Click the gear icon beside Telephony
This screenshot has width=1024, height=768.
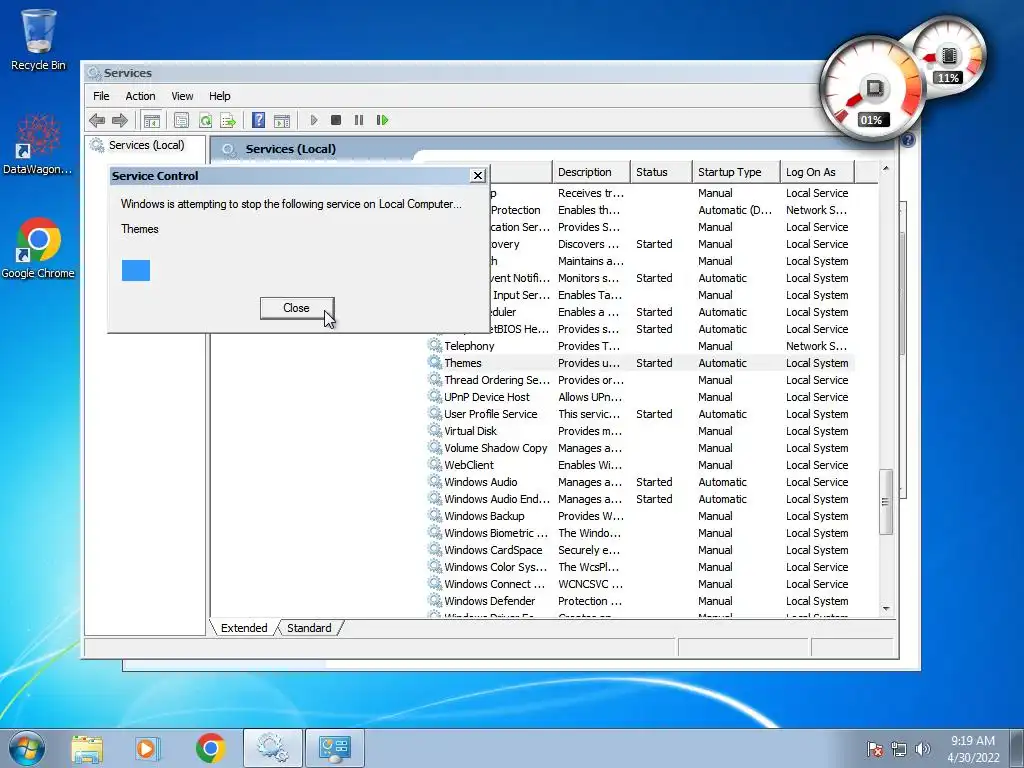pos(435,345)
